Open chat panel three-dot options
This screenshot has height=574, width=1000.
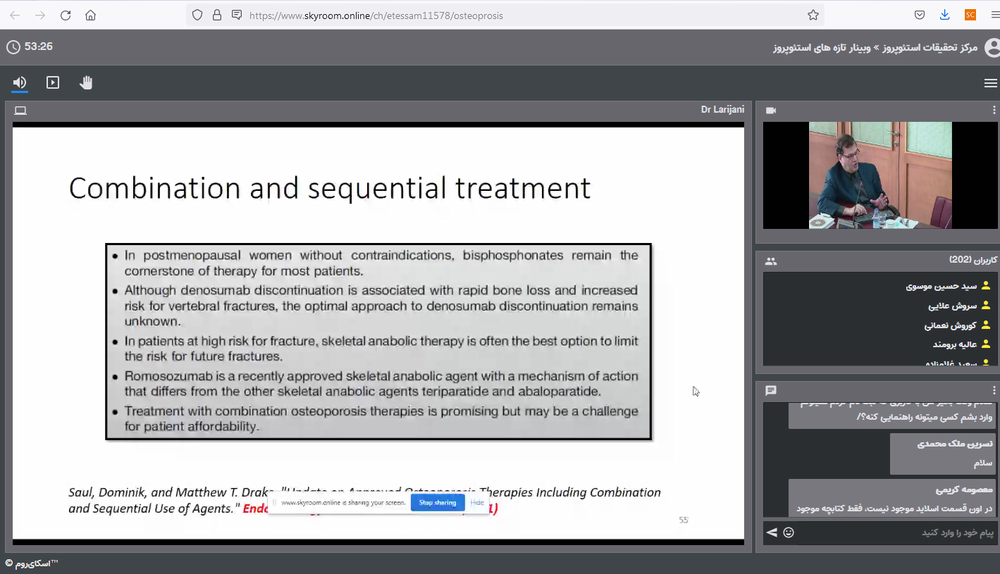pyautogui.click(x=993, y=390)
